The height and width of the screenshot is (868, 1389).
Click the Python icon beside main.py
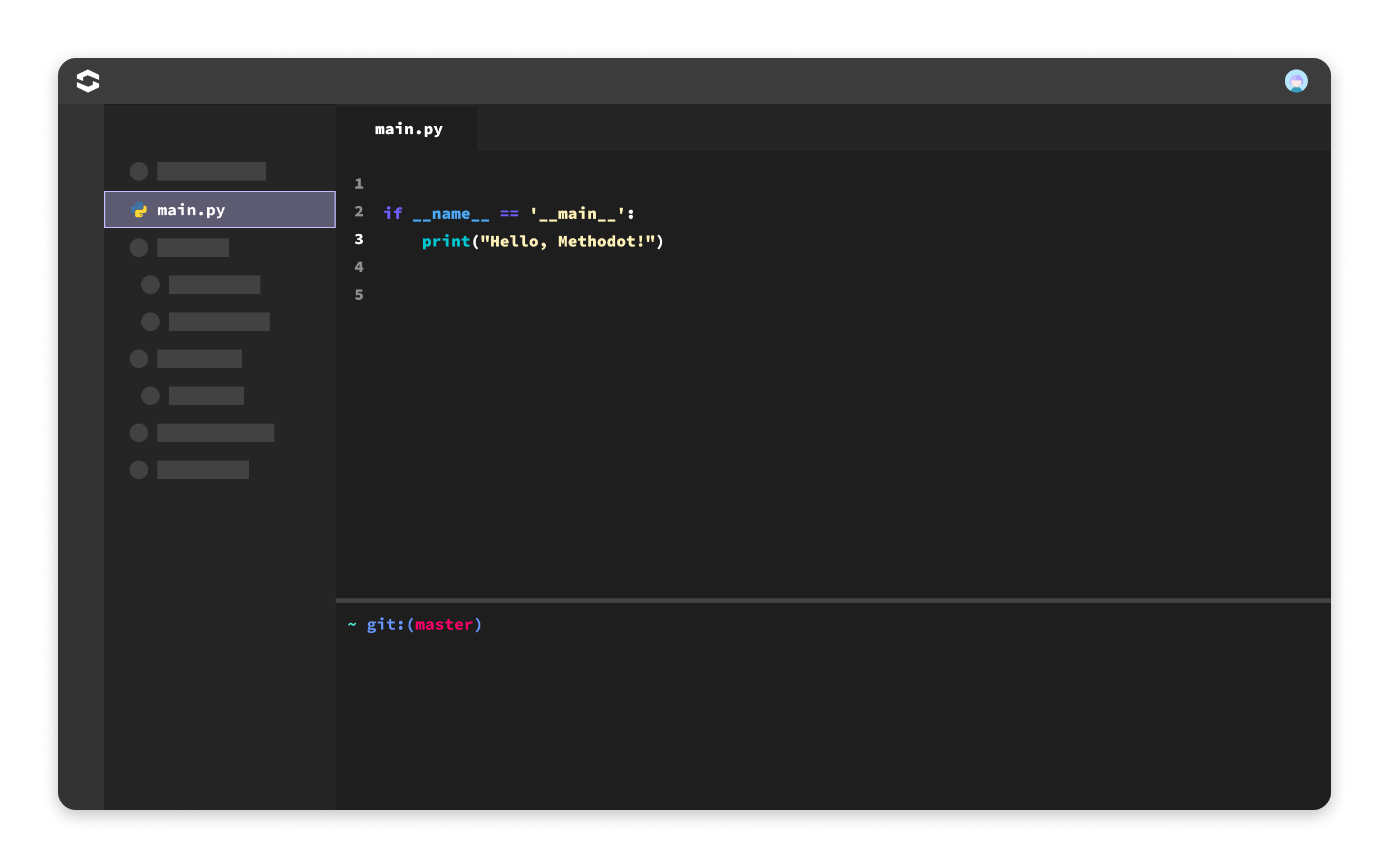tap(139, 210)
